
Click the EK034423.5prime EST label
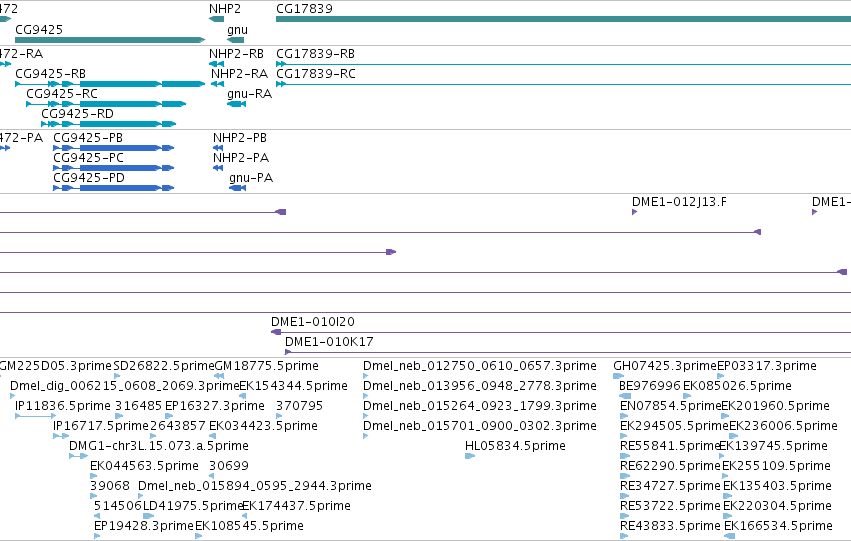(263, 426)
